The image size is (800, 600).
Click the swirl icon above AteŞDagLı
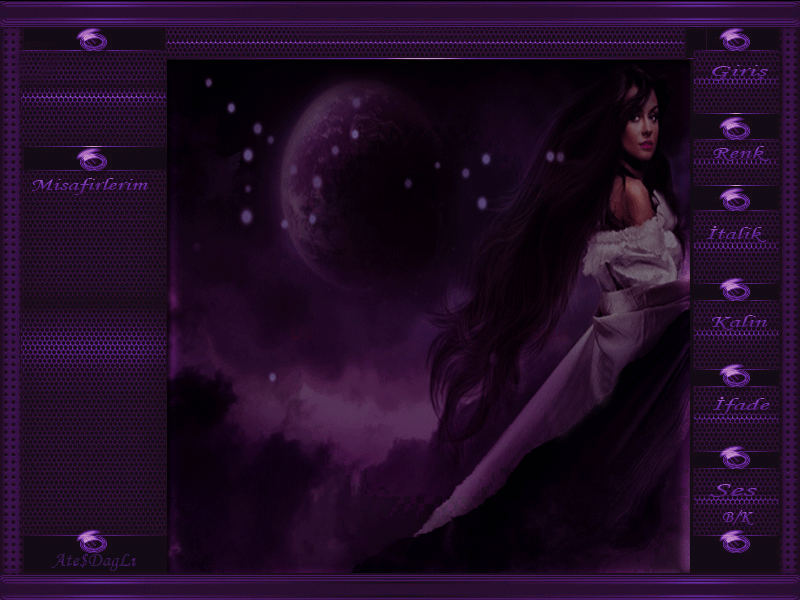click(92, 542)
